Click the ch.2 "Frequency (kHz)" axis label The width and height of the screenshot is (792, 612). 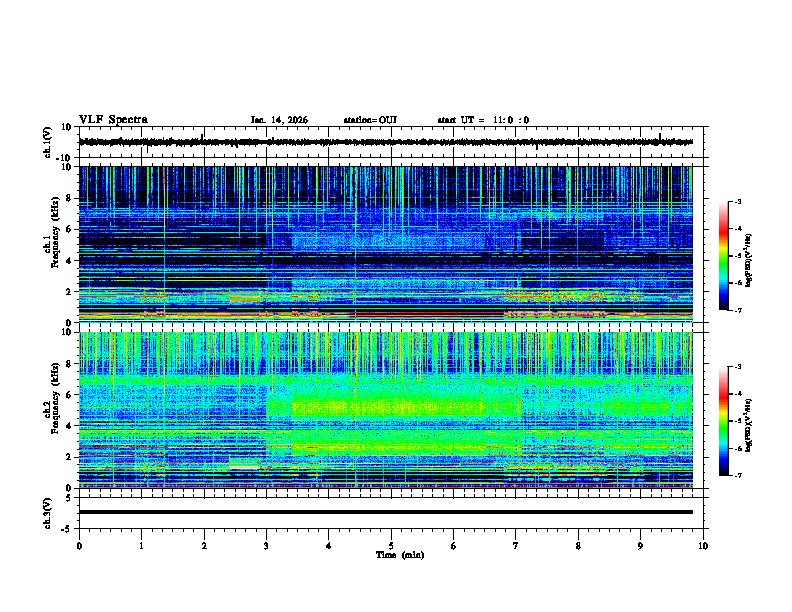56,398
